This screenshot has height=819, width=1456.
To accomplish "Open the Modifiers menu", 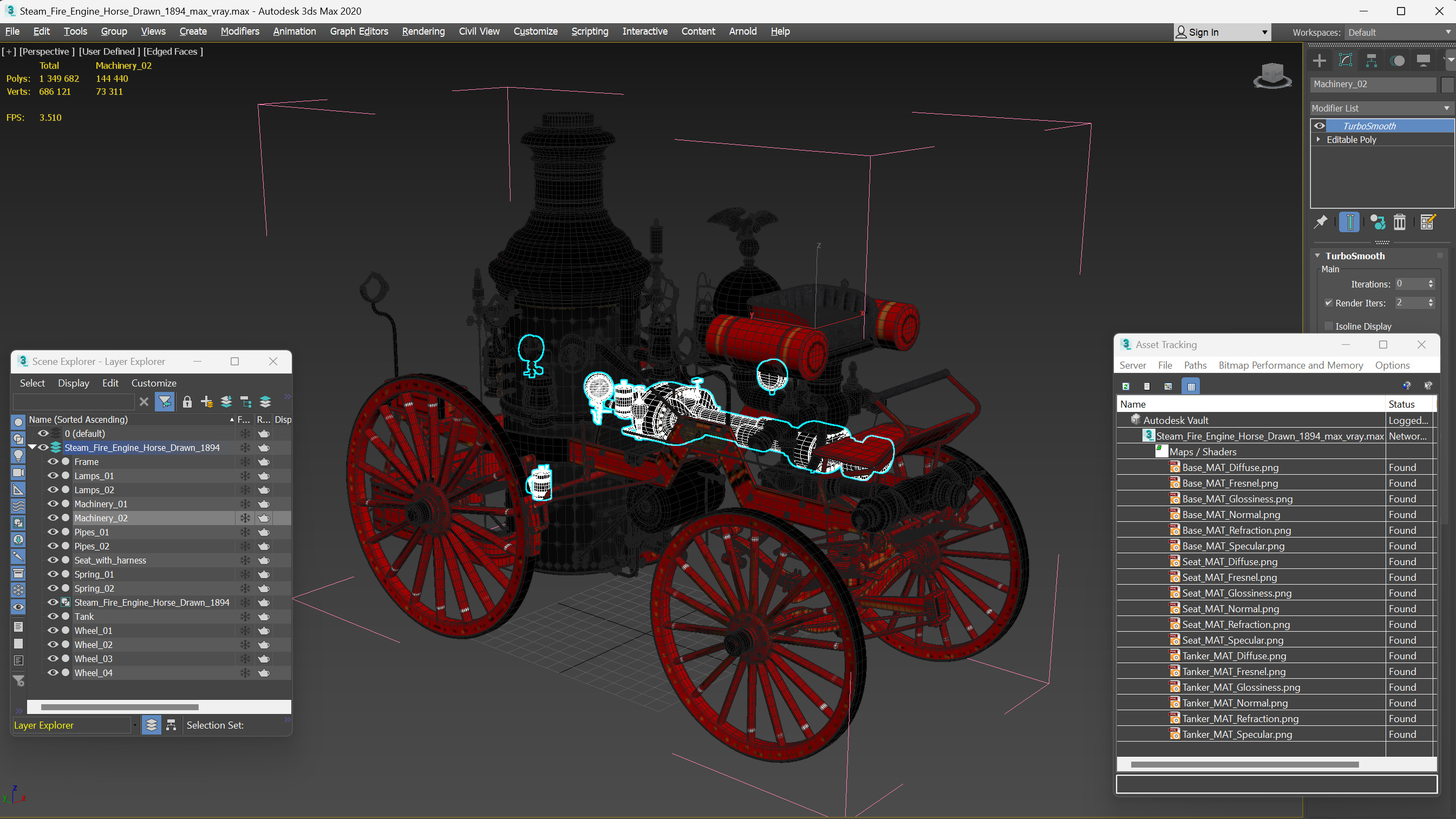I will pyautogui.click(x=240, y=31).
